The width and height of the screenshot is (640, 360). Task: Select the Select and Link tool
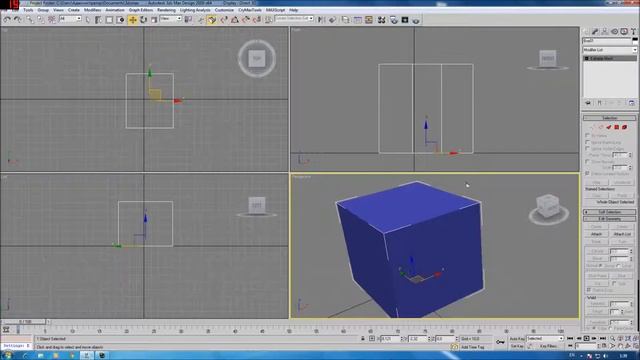tap(30, 20)
